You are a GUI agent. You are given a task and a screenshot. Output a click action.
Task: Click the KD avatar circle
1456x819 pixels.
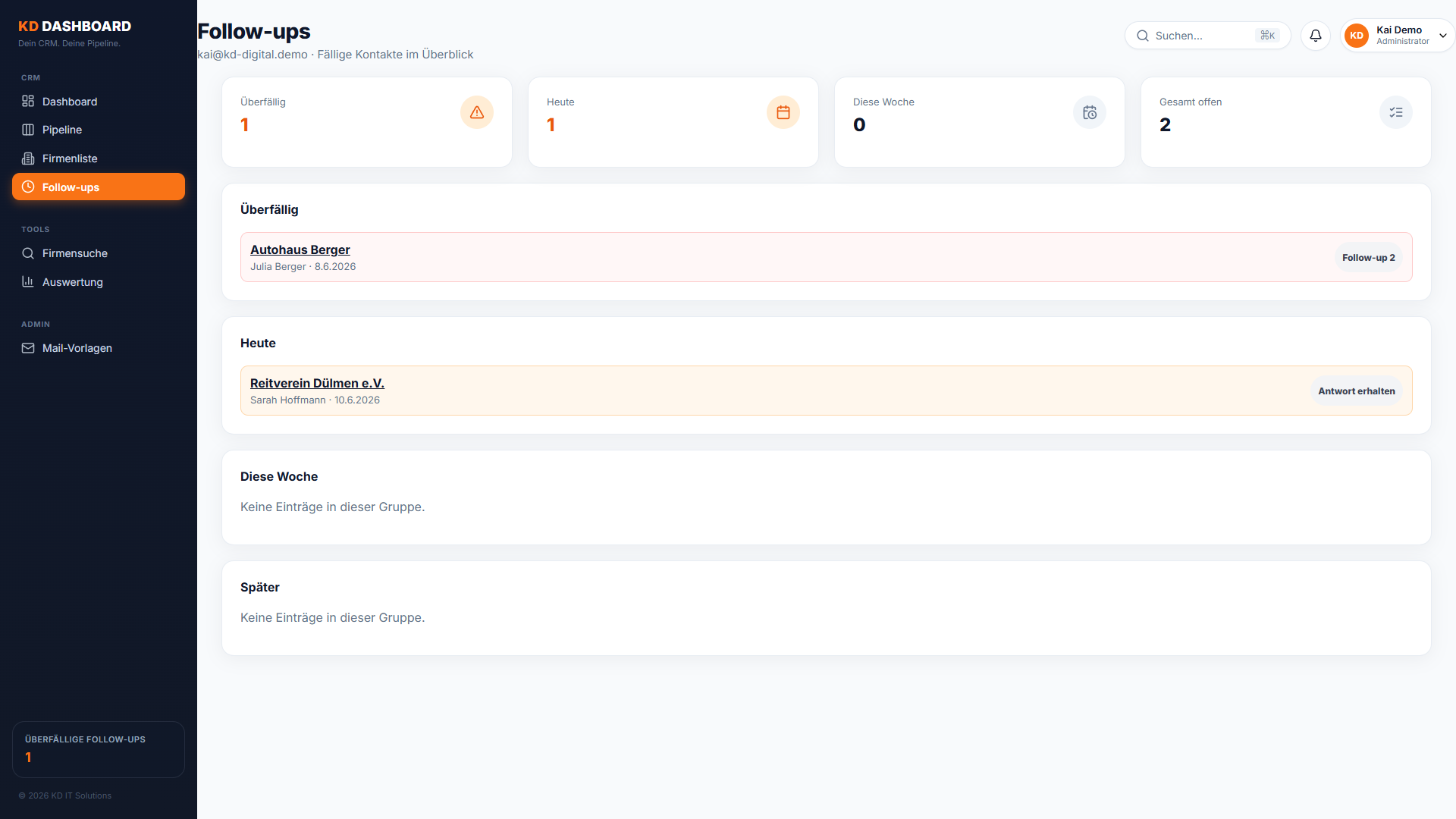1357,36
